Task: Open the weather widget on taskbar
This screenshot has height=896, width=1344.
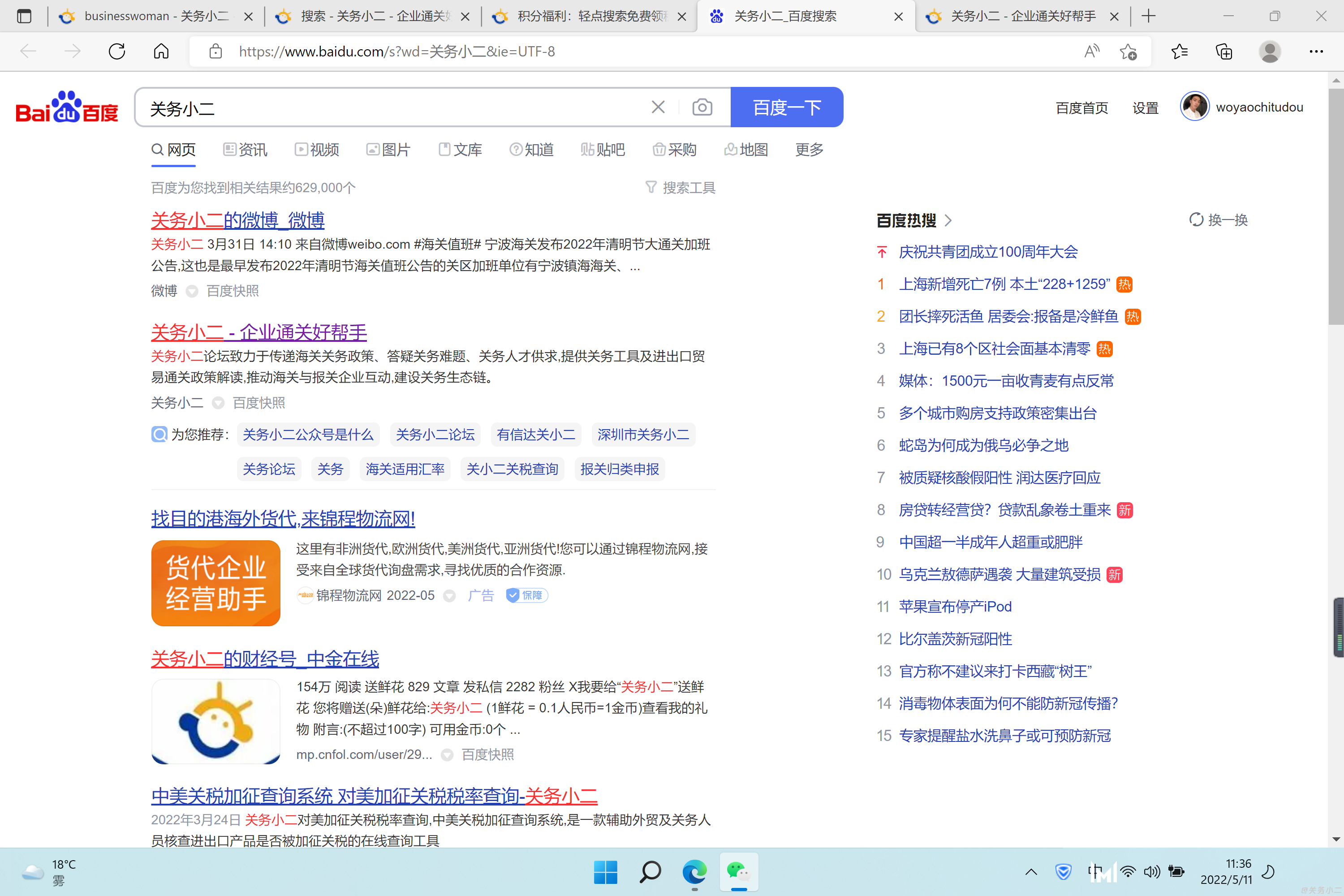Action: tap(49, 872)
